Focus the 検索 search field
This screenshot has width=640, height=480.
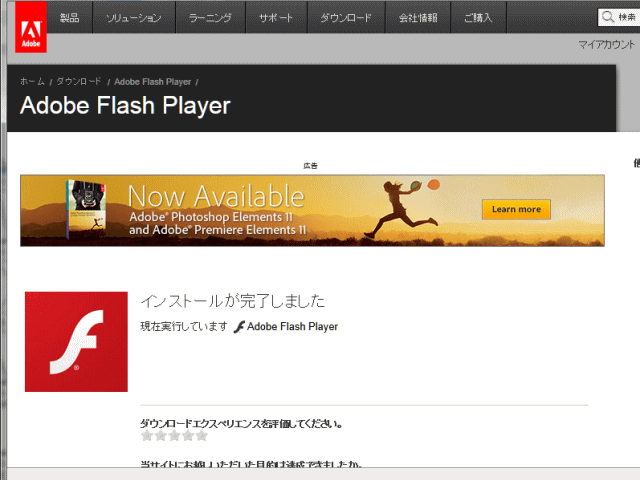619,17
